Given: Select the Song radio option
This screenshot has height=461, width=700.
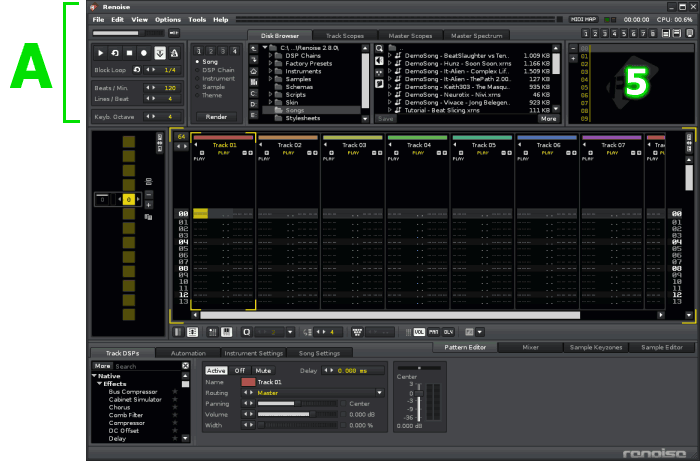Looking at the screenshot, I should [x=207, y=62].
